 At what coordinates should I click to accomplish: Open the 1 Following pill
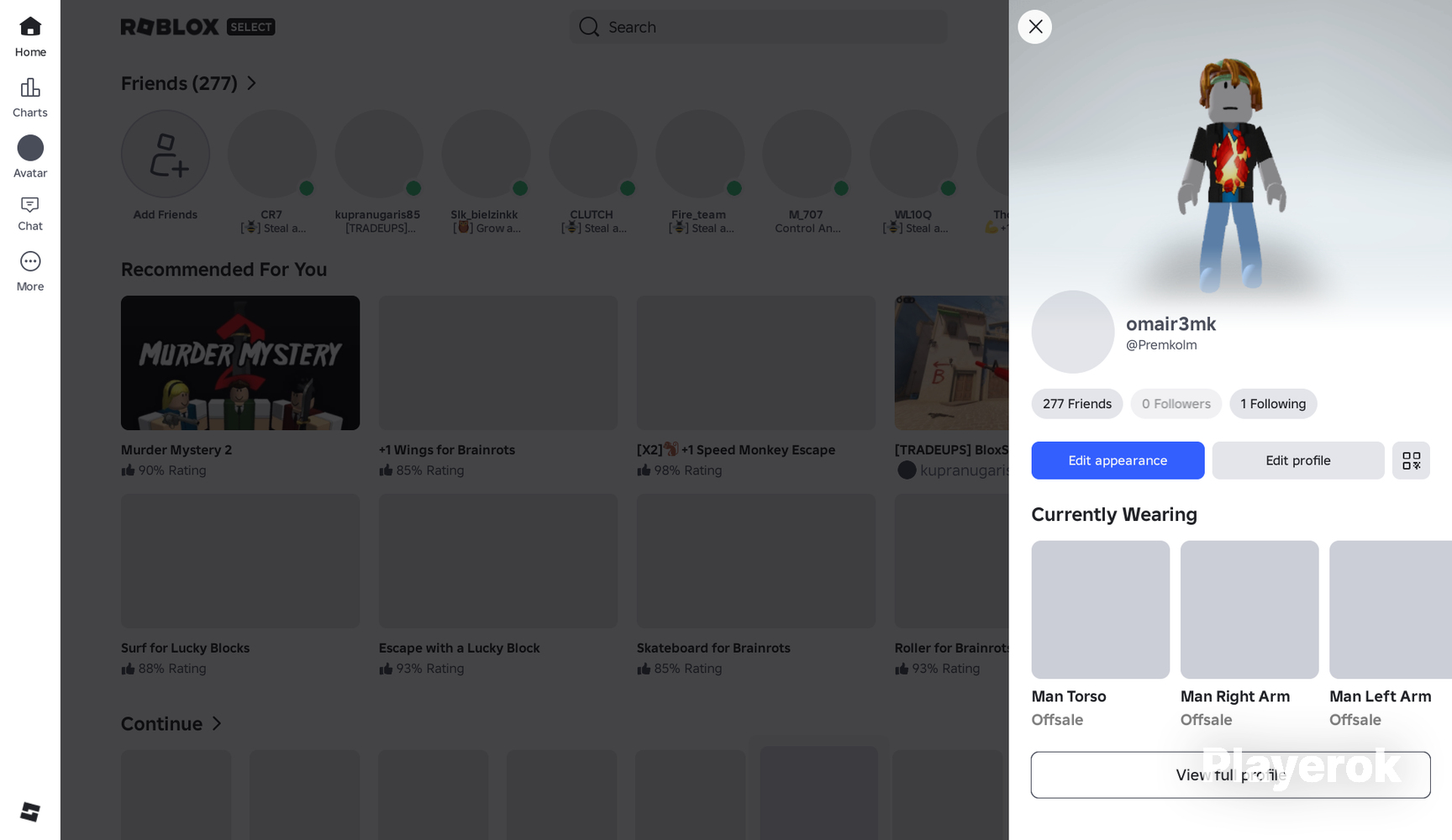(x=1273, y=404)
